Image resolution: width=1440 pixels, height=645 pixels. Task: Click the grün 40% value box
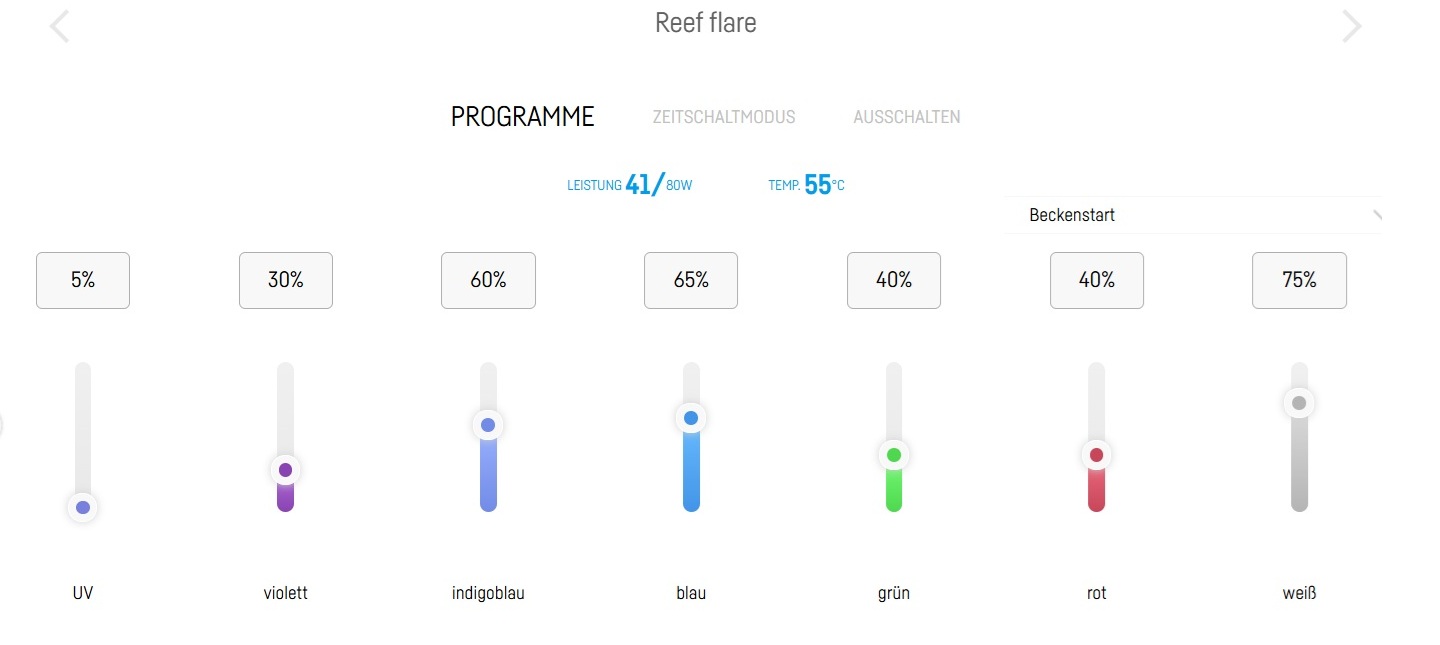click(894, 280)
